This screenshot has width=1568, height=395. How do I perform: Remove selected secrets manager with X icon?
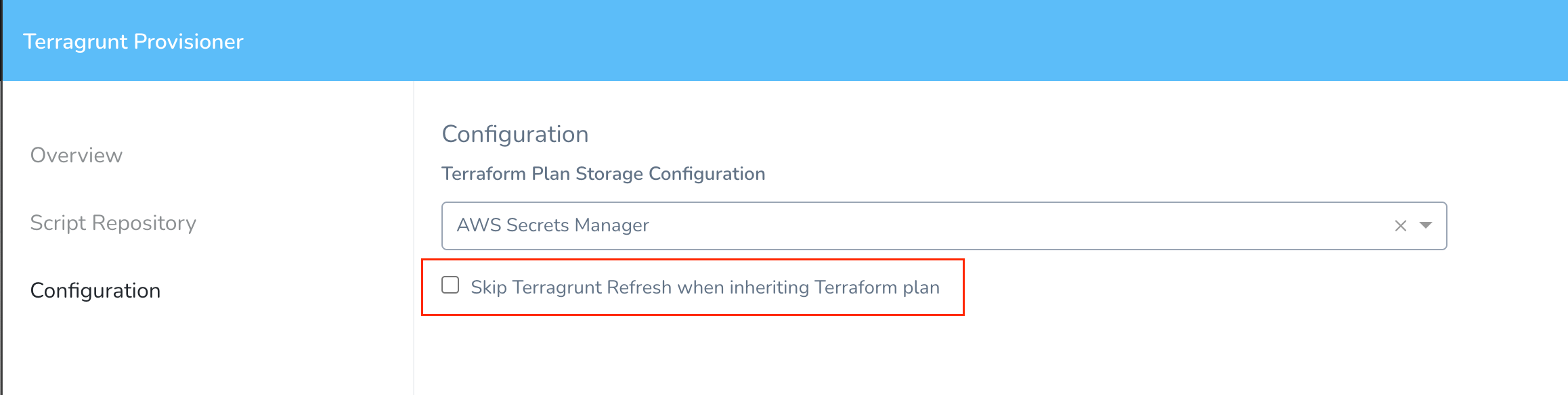pyautogui.click(x=1401, y=226)
